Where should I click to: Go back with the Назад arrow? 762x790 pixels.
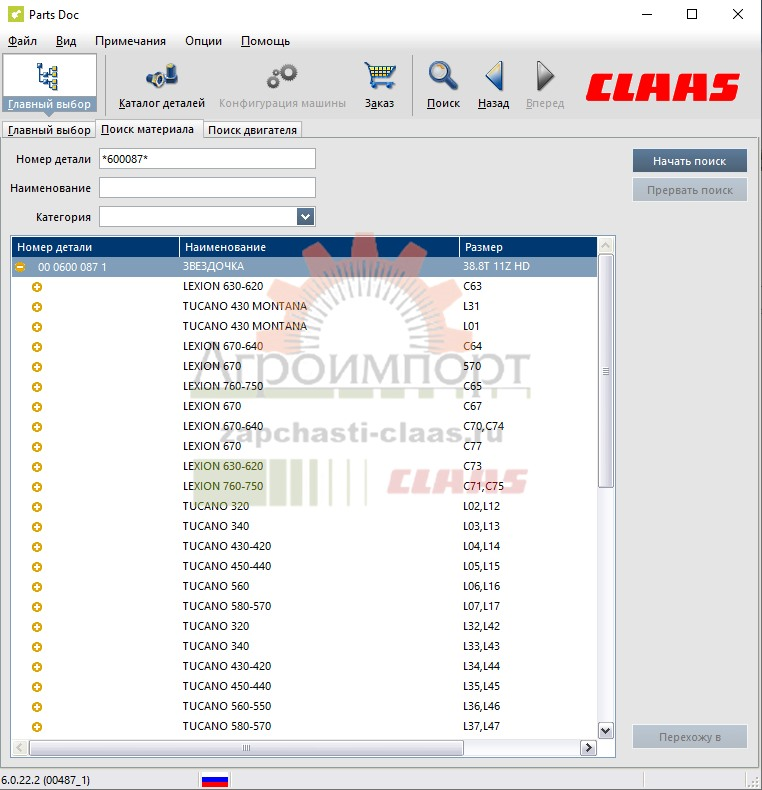(x=493, y=86)
